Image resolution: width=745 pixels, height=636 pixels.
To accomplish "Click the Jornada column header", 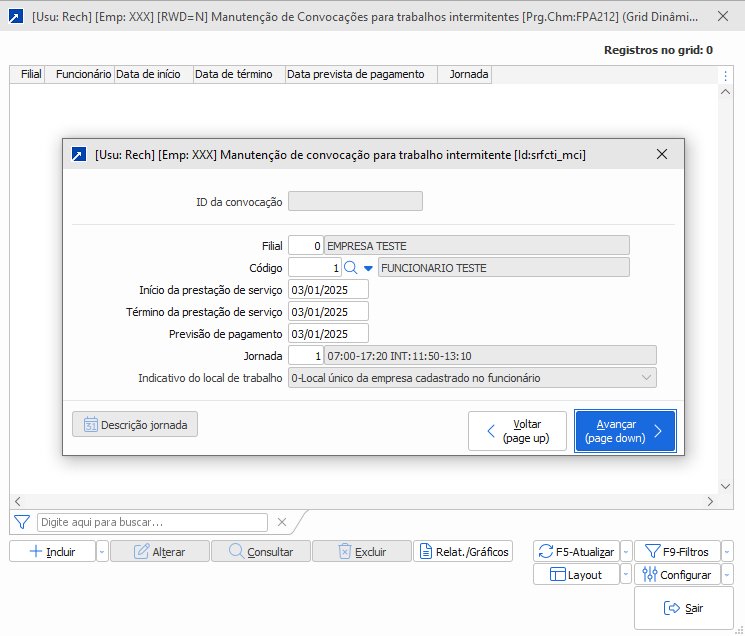I will (x=465, y=74).
